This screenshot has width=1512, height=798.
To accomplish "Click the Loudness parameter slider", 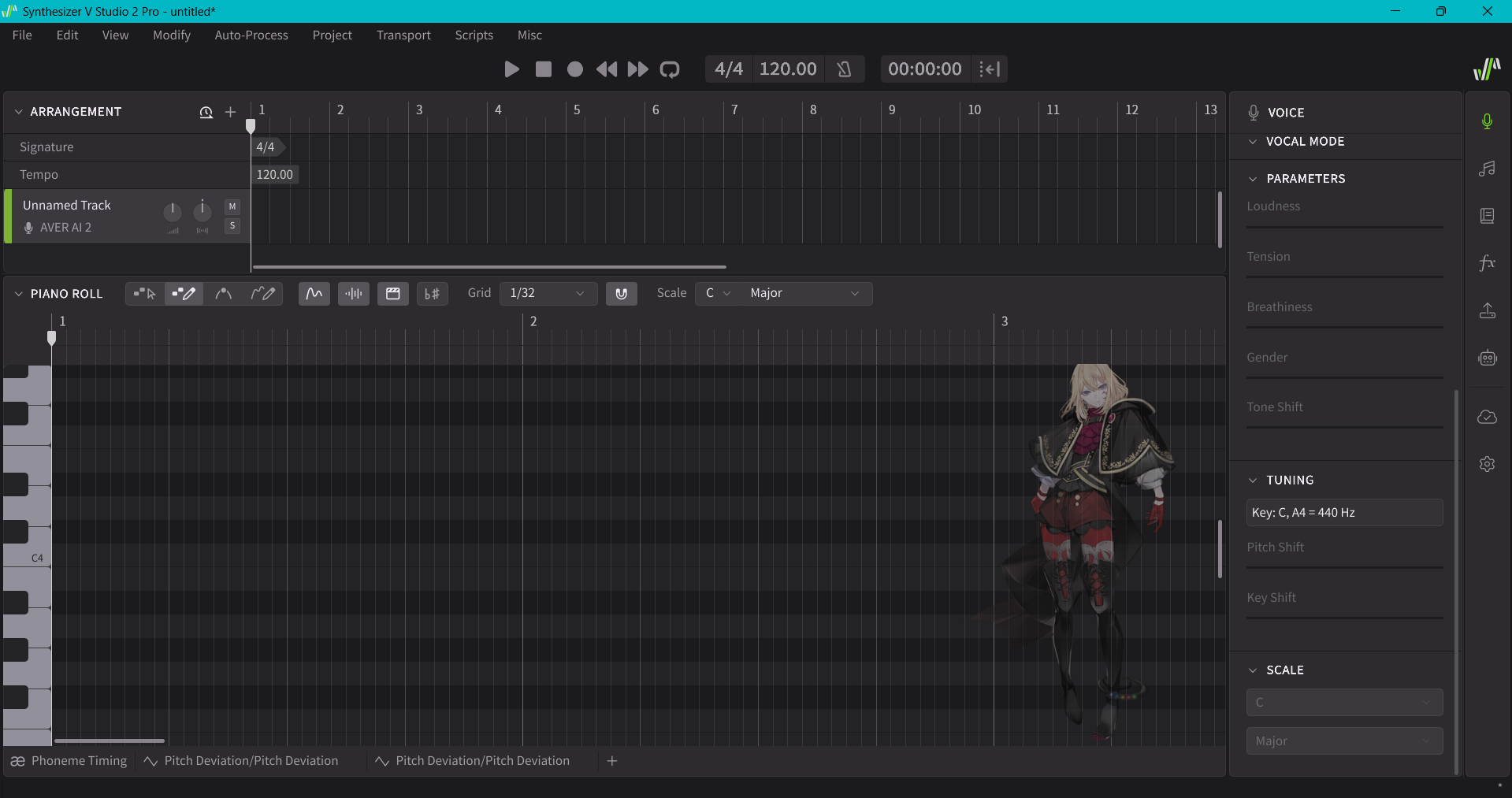I will point(1344,227).
